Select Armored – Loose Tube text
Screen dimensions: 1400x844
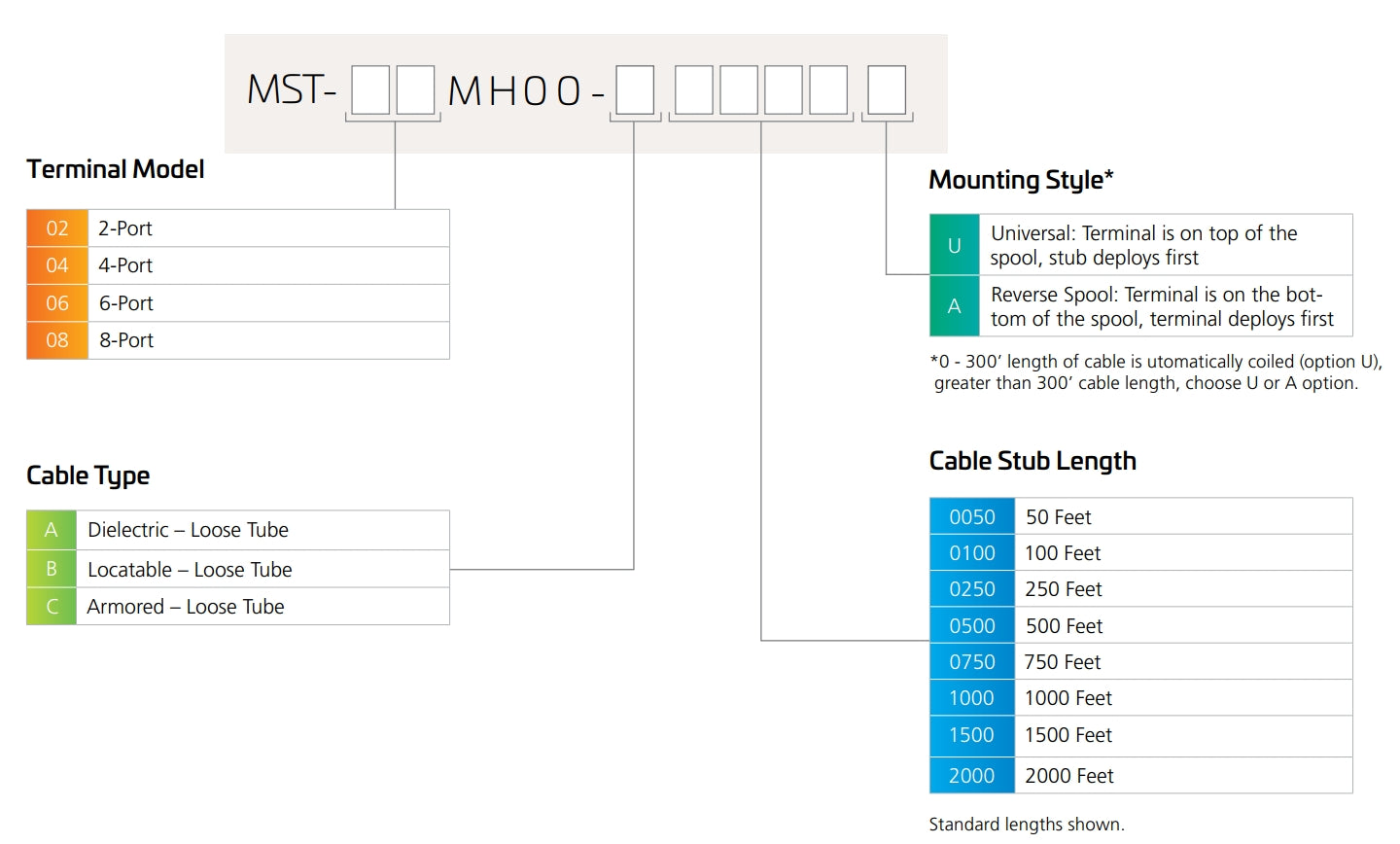tap(186, 607)
